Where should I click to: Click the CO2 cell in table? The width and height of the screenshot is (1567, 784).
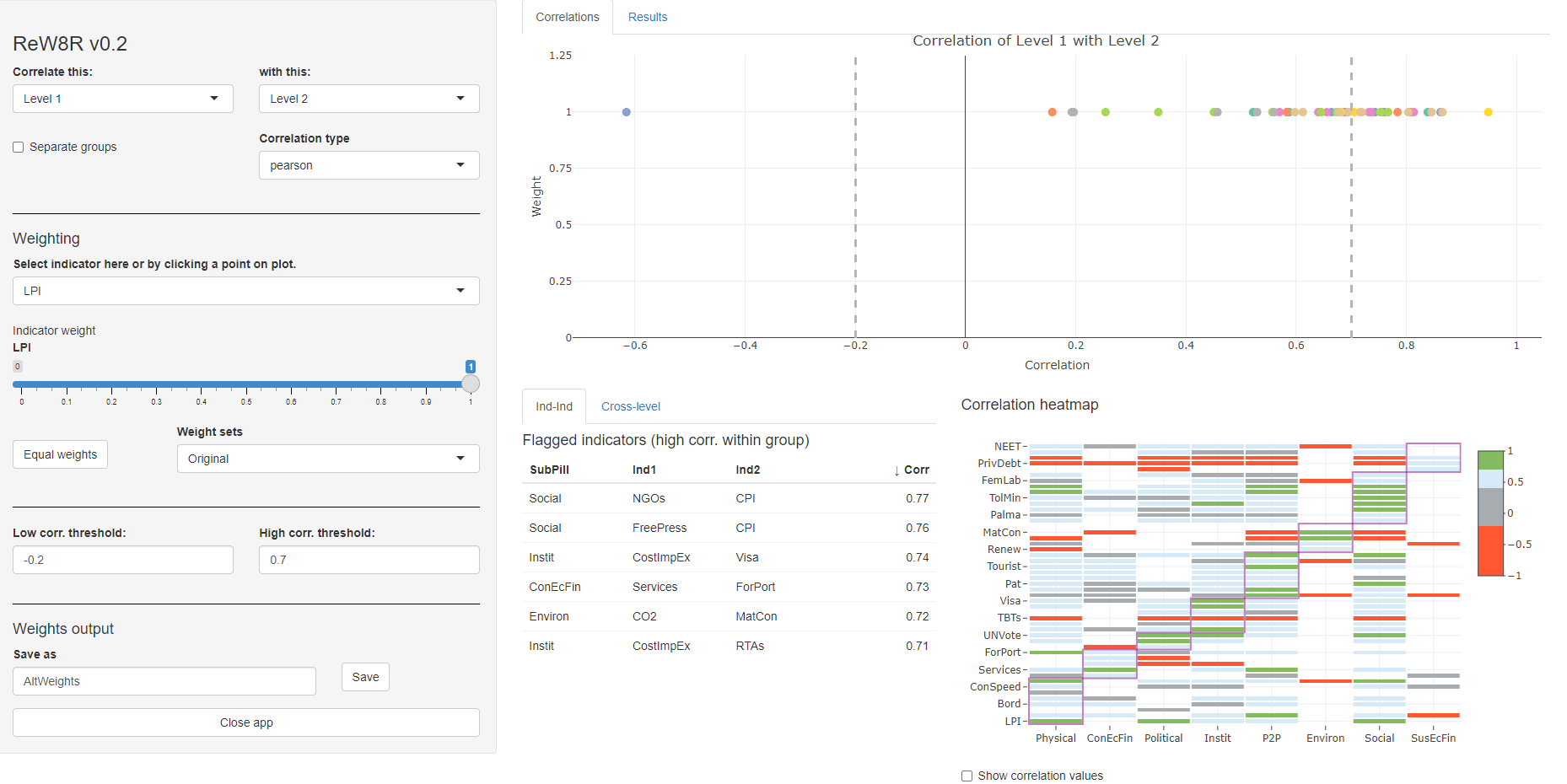pyautogui.click(x=644, y=616)
